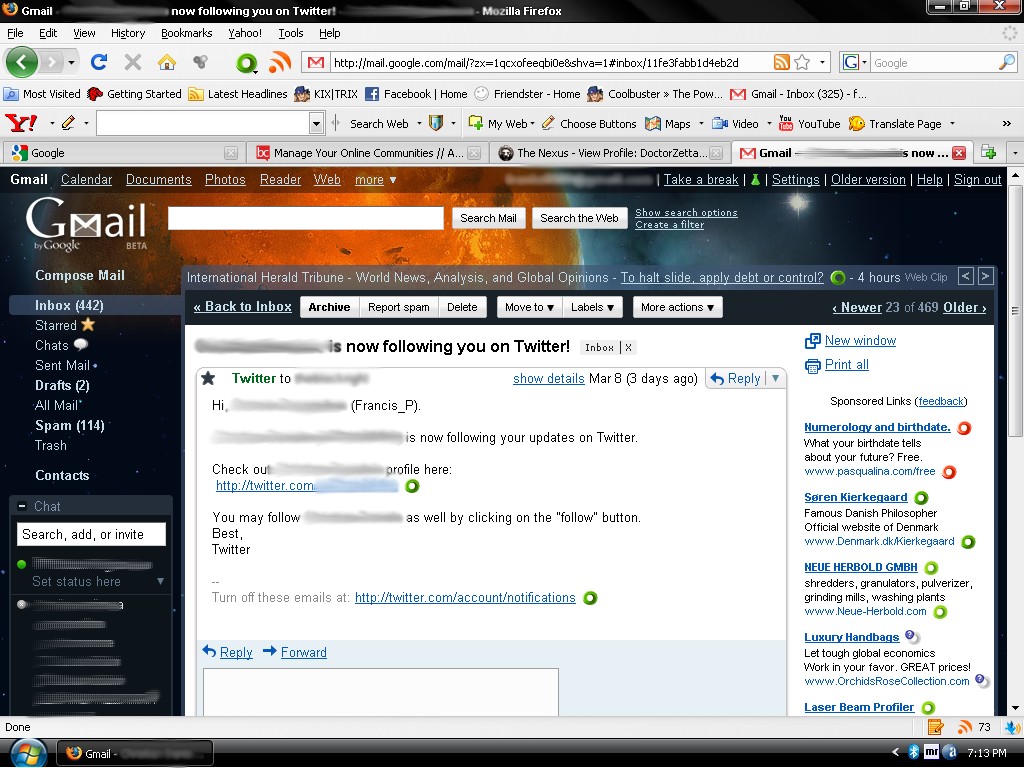Click the green WOT rating next to twitter link
The width and height of the screenshot is (1024, 768).
point(412,486)
